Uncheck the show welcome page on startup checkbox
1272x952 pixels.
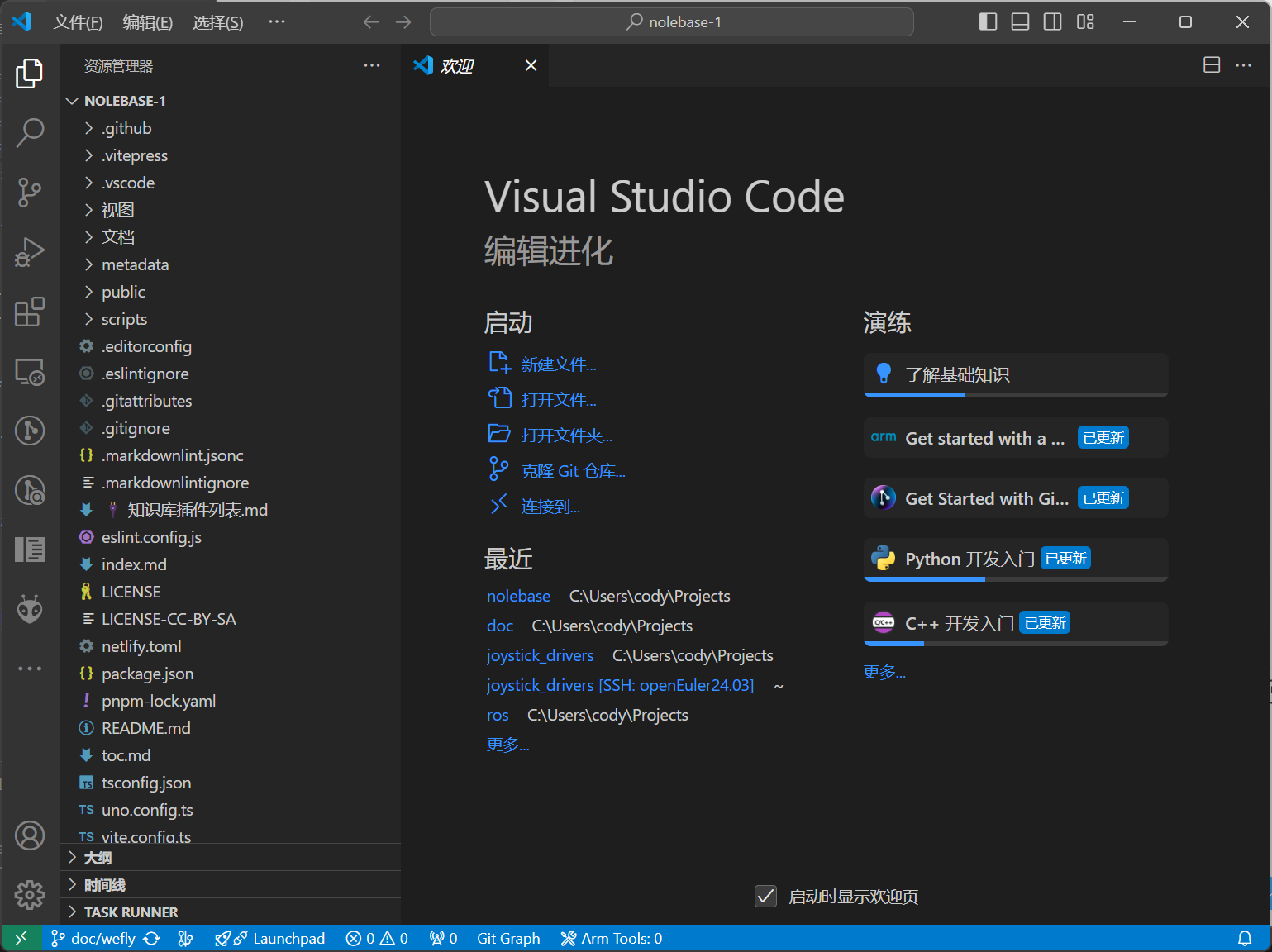click(x=766, y=897)
